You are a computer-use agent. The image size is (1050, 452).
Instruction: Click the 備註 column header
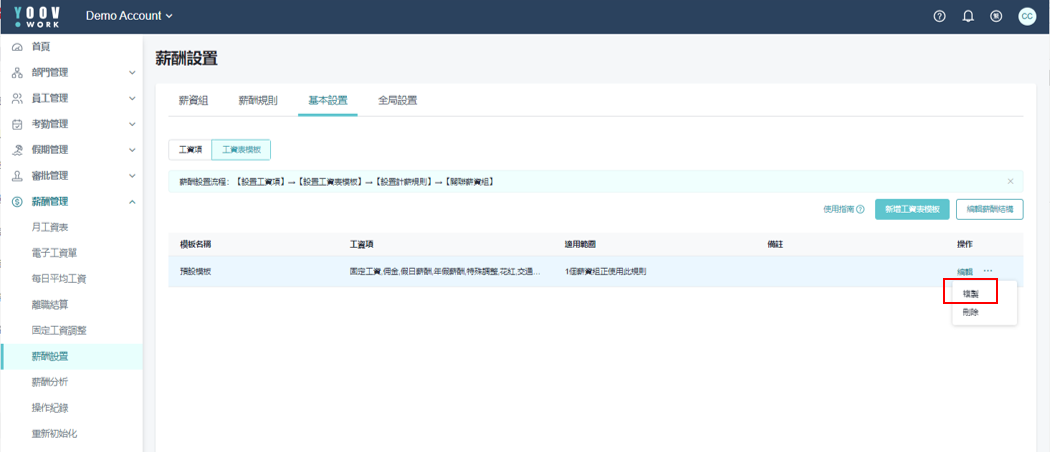[x=775, y=244]
